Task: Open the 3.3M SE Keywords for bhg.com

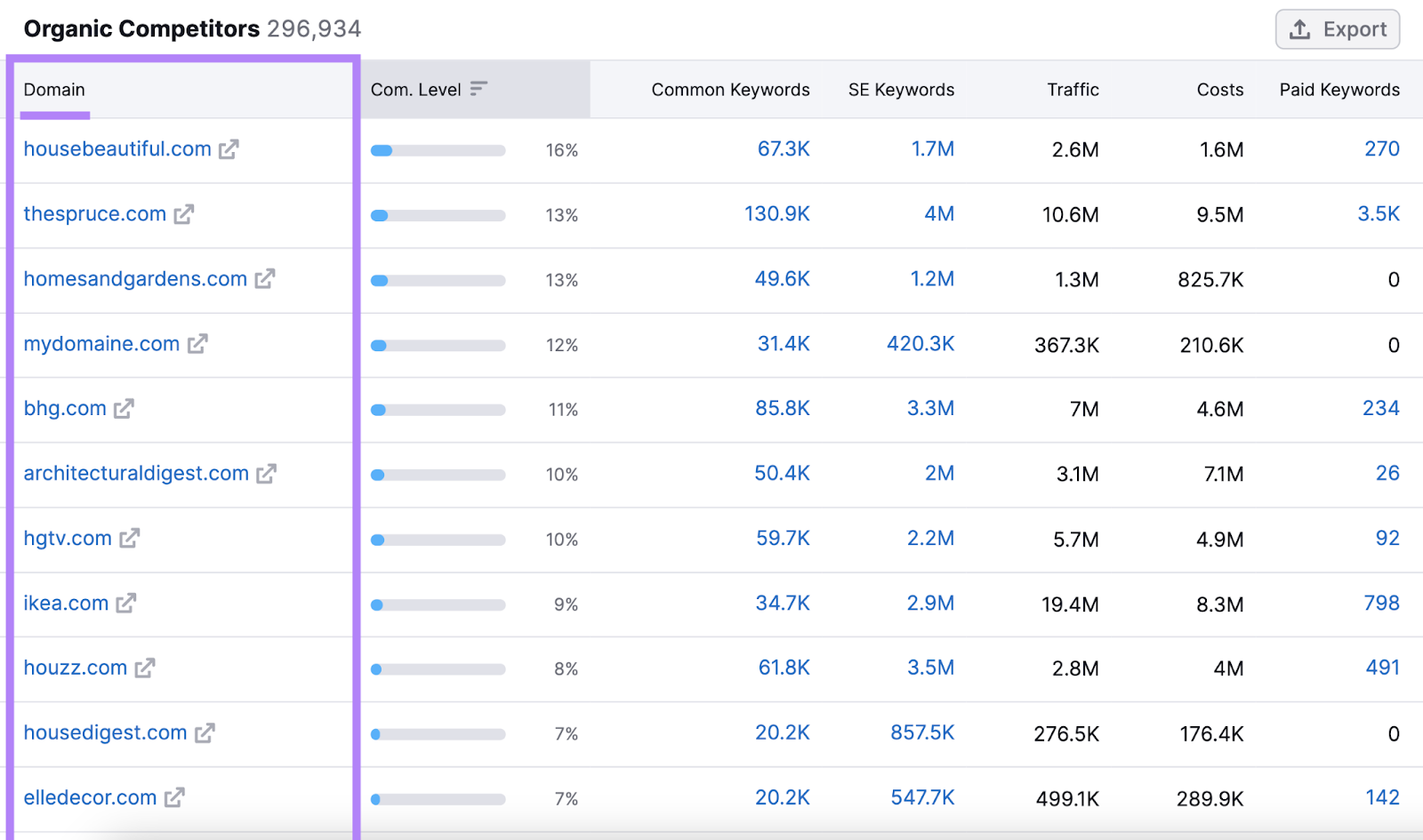Action: click(930, 409)
